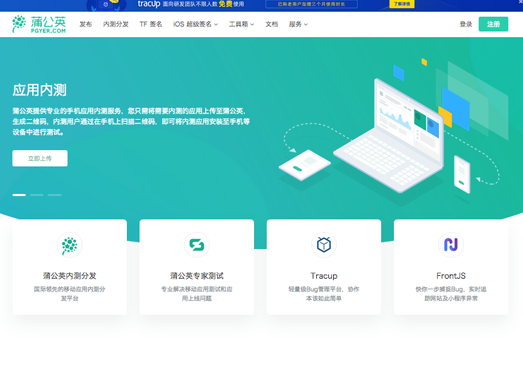Click the laptop illustration in hero
The height and width of the screenshot is (375, 523).
[x=389, y=135]
